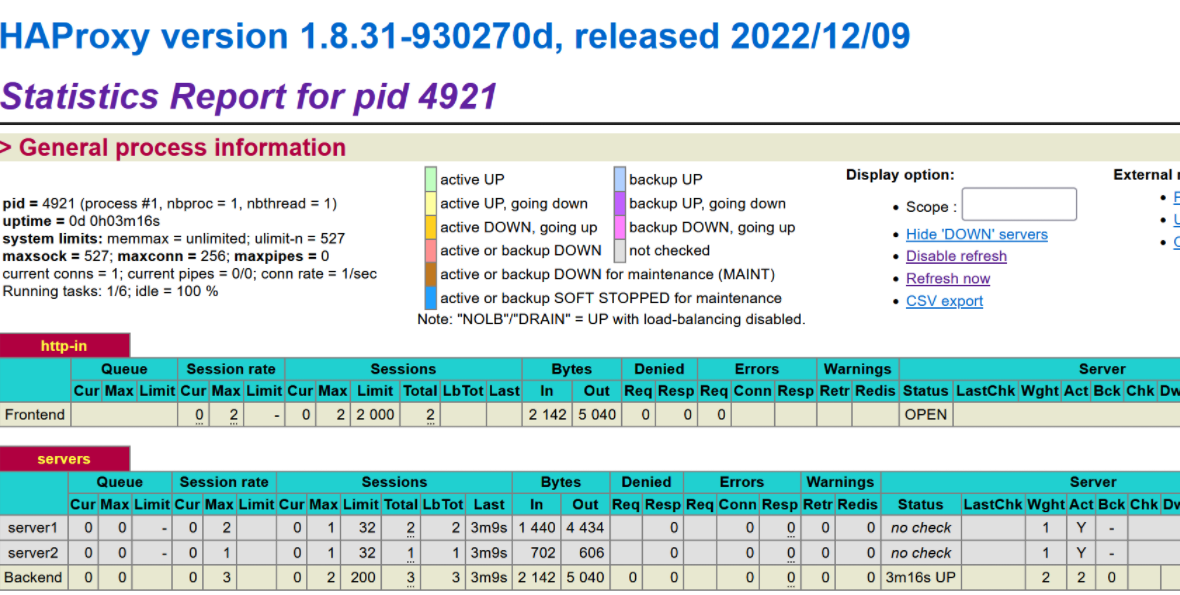1180x595 pixels.
Task: Click the Wght value 2 for Backend
Action: click(1046, 578)
